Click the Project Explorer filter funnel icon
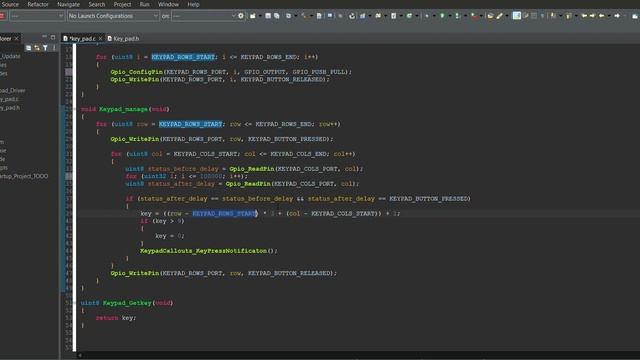Viewport: 640px width, 360px height. pos(45,48)
